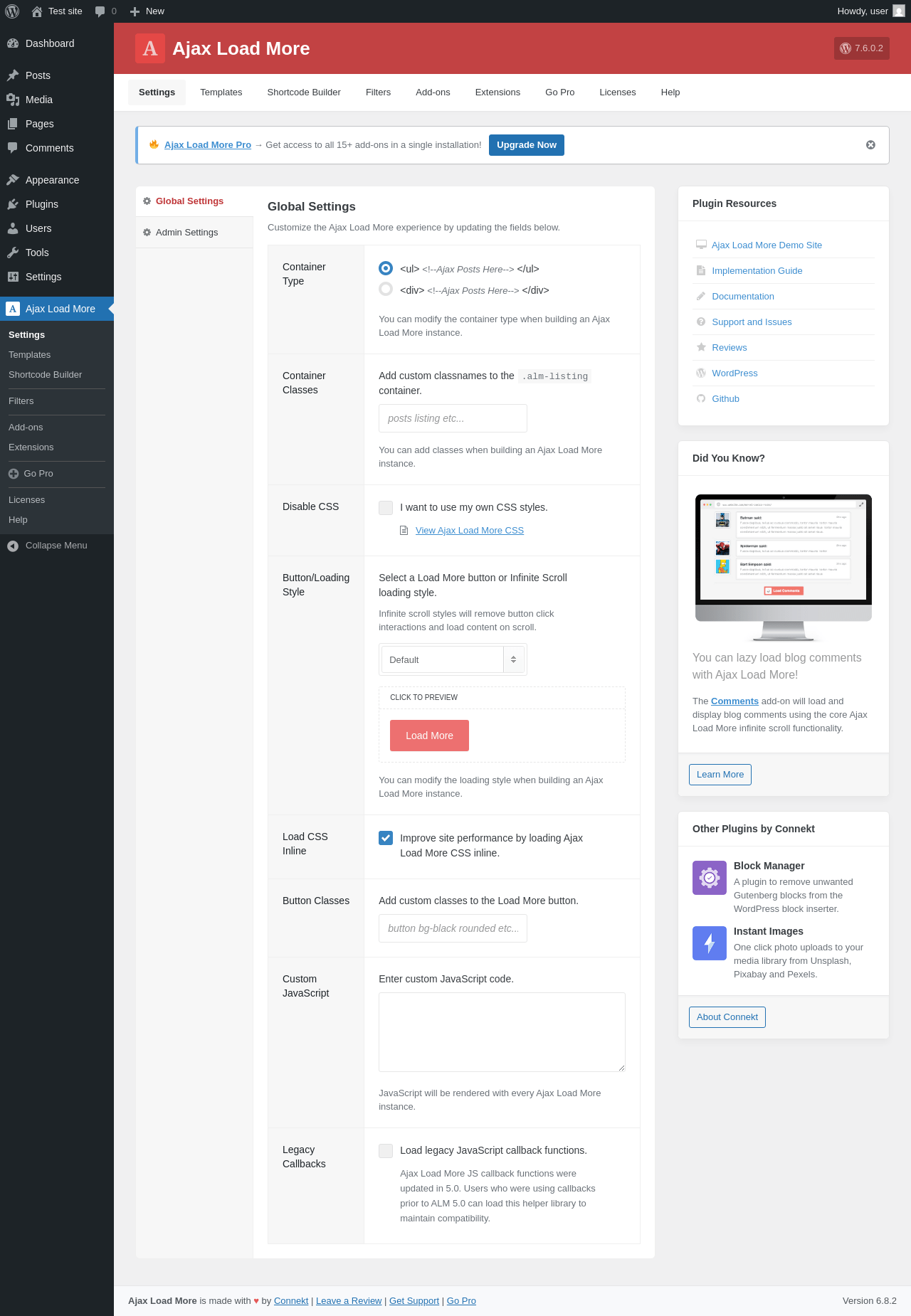
Task: Open the Help tab
Action: coord(670,92)
